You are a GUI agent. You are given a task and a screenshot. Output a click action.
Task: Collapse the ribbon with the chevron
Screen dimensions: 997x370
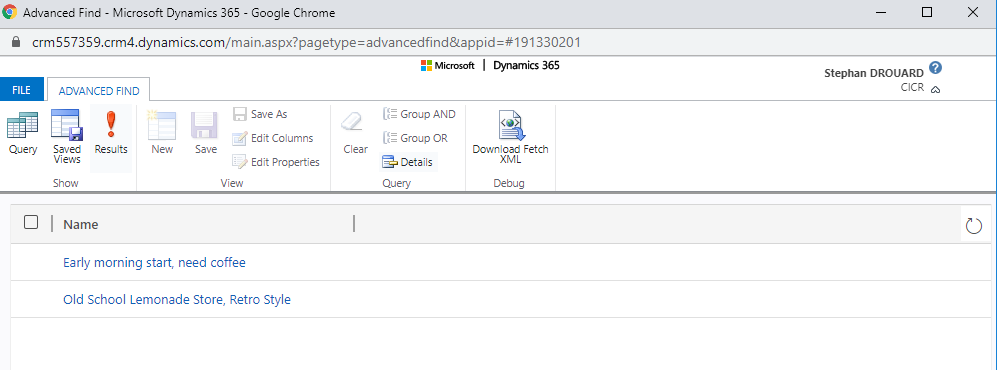935,90
